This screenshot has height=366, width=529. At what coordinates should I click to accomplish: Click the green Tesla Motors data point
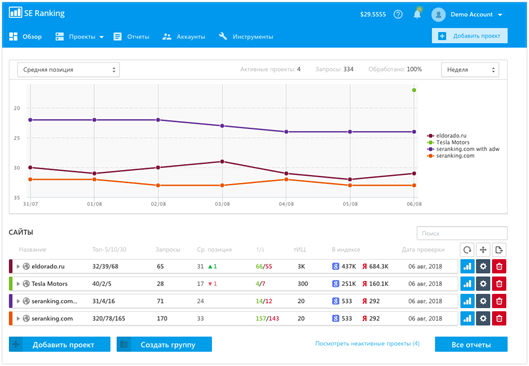[414, 90]
